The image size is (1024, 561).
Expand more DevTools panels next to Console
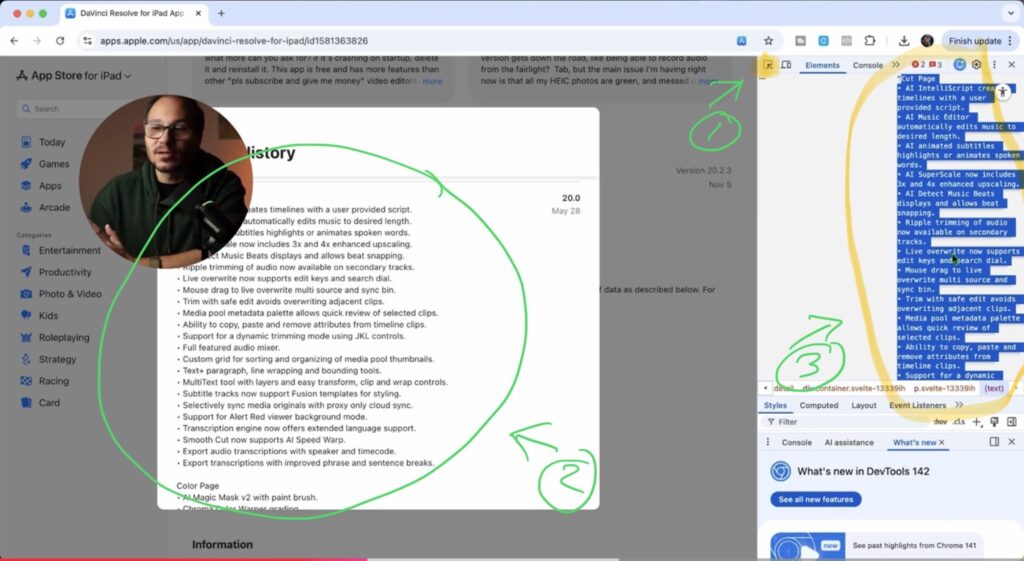click(x=895, y=65)
